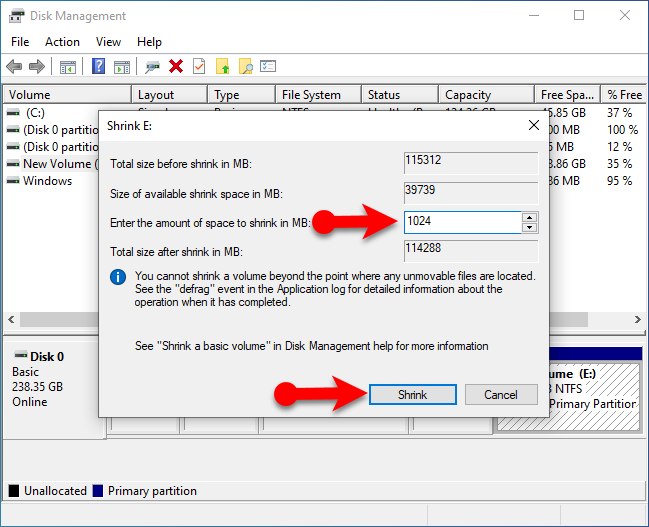Screen dimensions: 649x527
Task: Increase shrink amount with the up spinner arrow
Action: [530, 217]
